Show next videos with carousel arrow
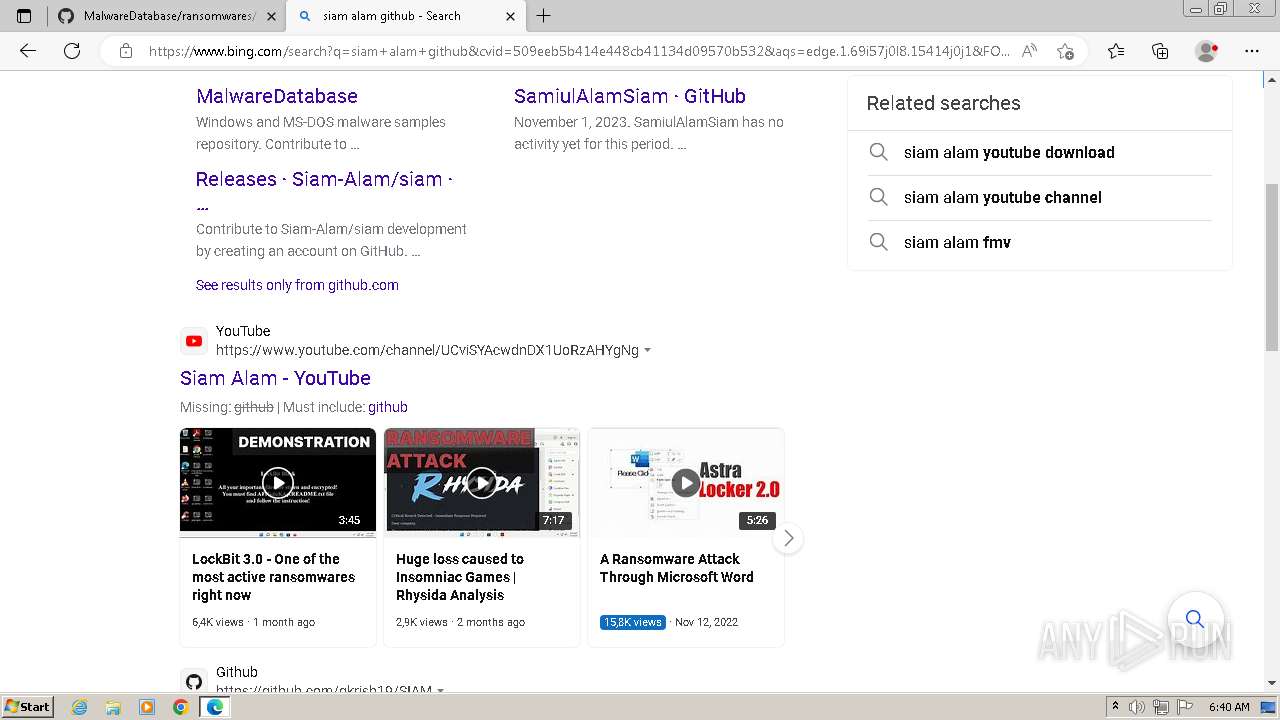This screenshot has height=720, width=1280. point(788,538)
